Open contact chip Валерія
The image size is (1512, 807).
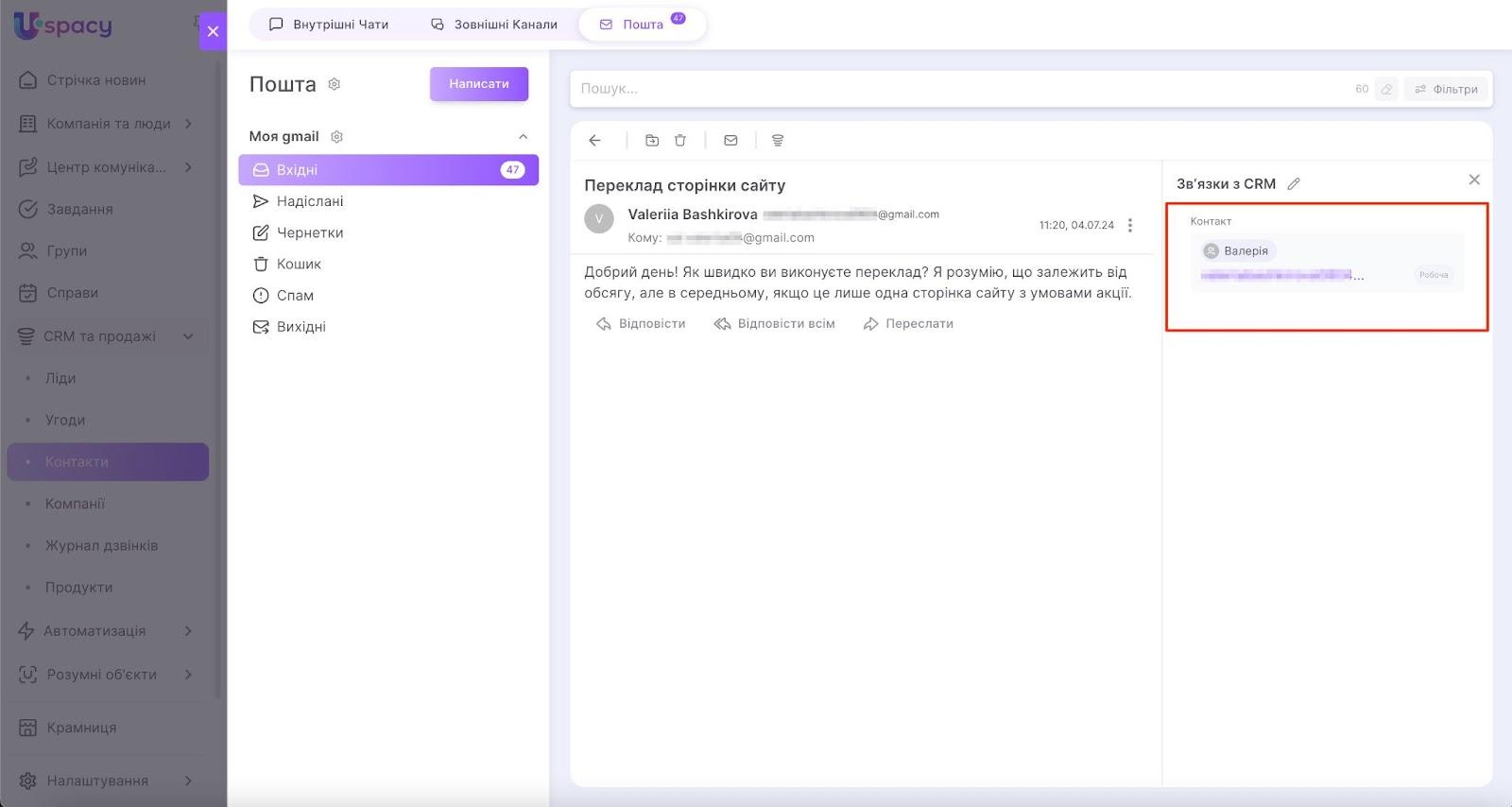tap(1238, 251)
